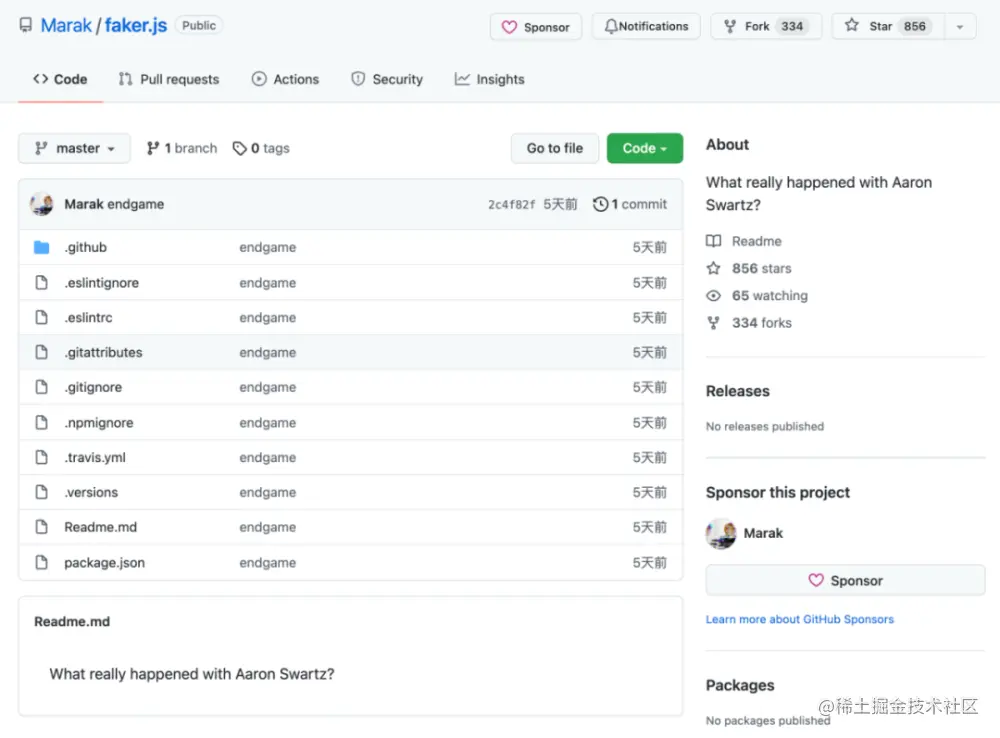Image resolution: width=1000 pixels, height=738 pixels.
Task: Switch to the Actions tab
Action: click(x=285, y=79)
